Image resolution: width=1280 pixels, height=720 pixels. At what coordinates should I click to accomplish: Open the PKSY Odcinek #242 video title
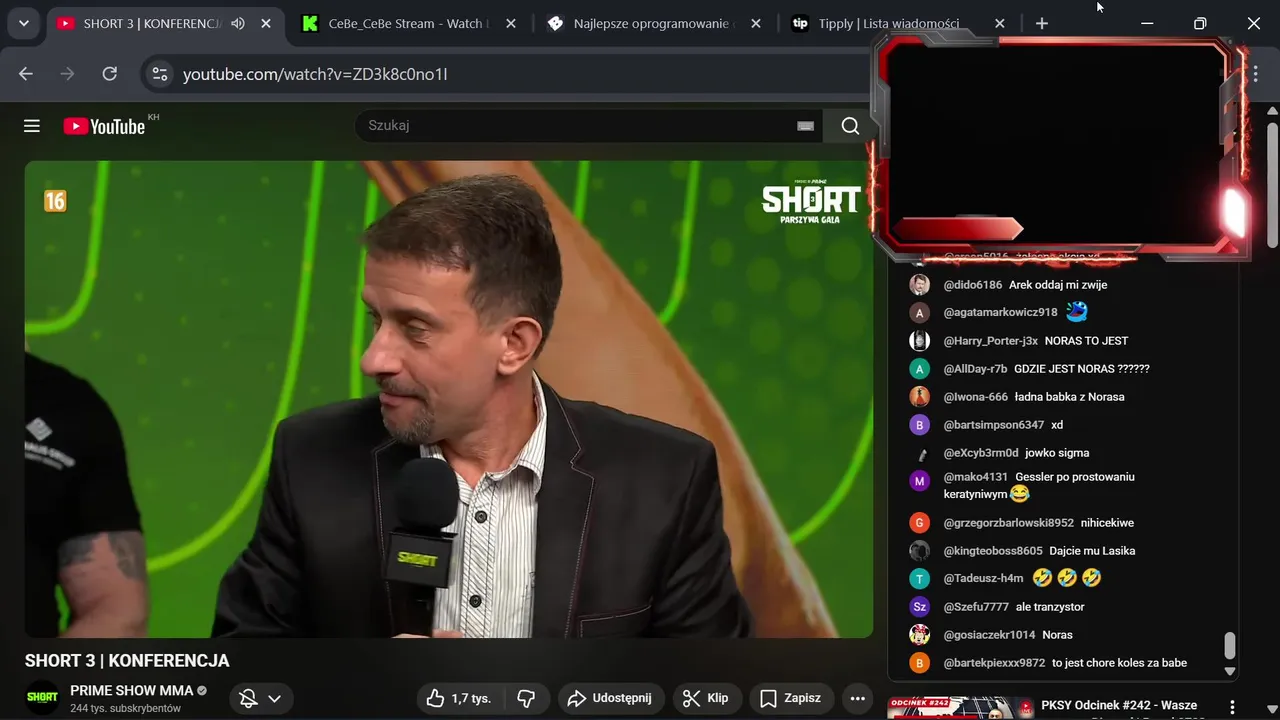(1118, 706)
